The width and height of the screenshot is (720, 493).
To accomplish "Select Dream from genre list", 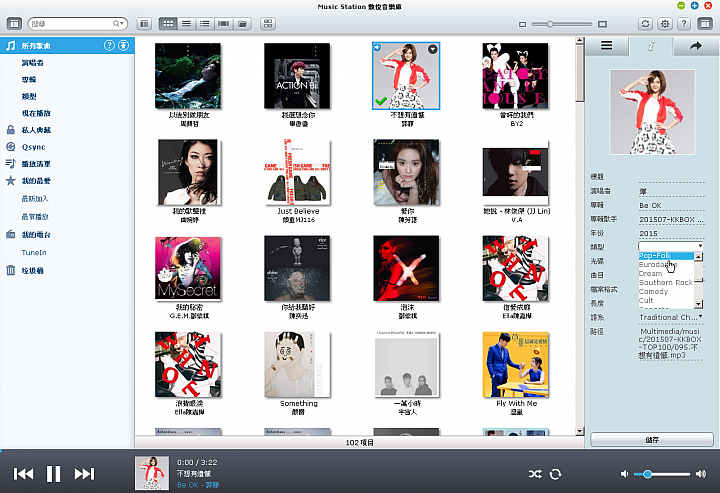I will (x=665, y=274).
